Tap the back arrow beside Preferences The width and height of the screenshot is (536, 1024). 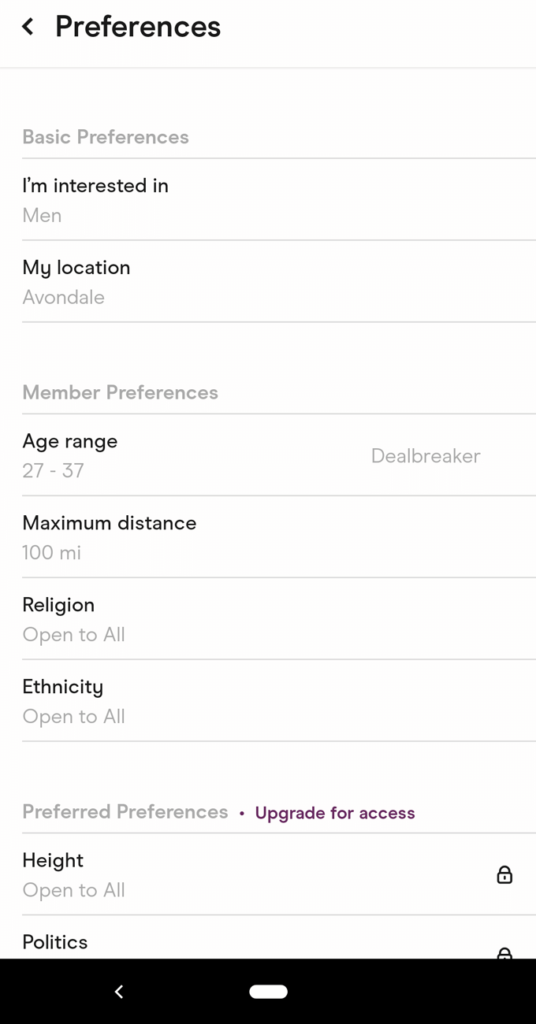(x=27, y=27)
